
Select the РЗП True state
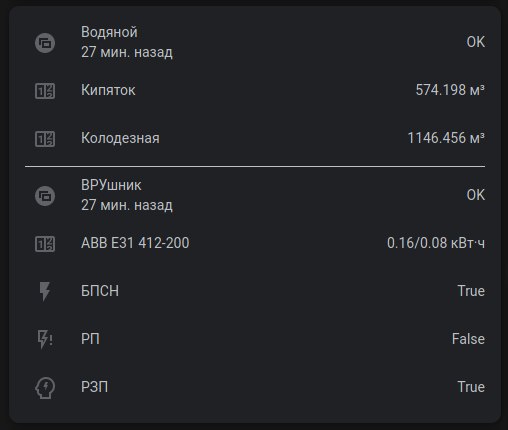[471, 387]
